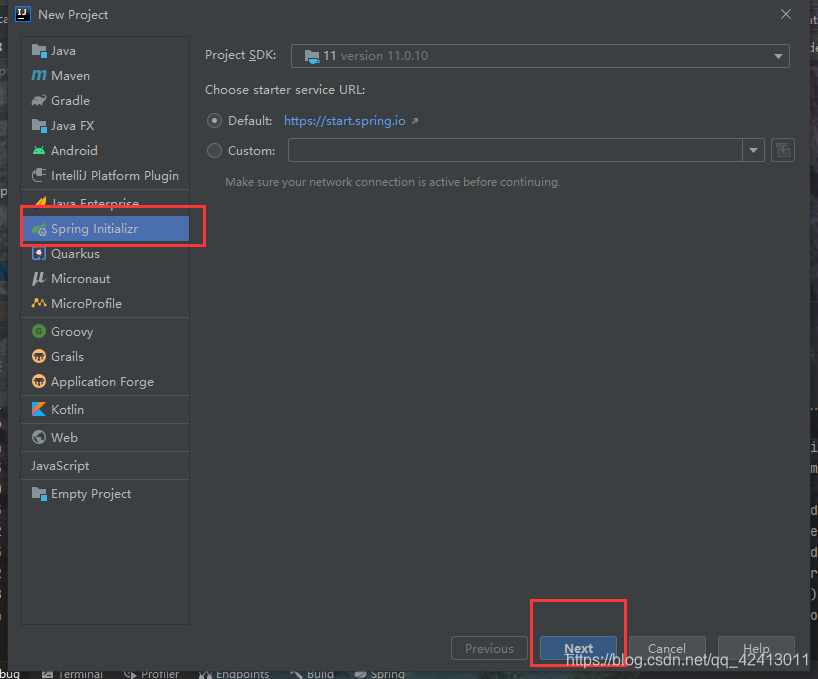Viewport: 818px width, 679px height.
Task: Click the Application Forge icon
Action: coord(39,381)
